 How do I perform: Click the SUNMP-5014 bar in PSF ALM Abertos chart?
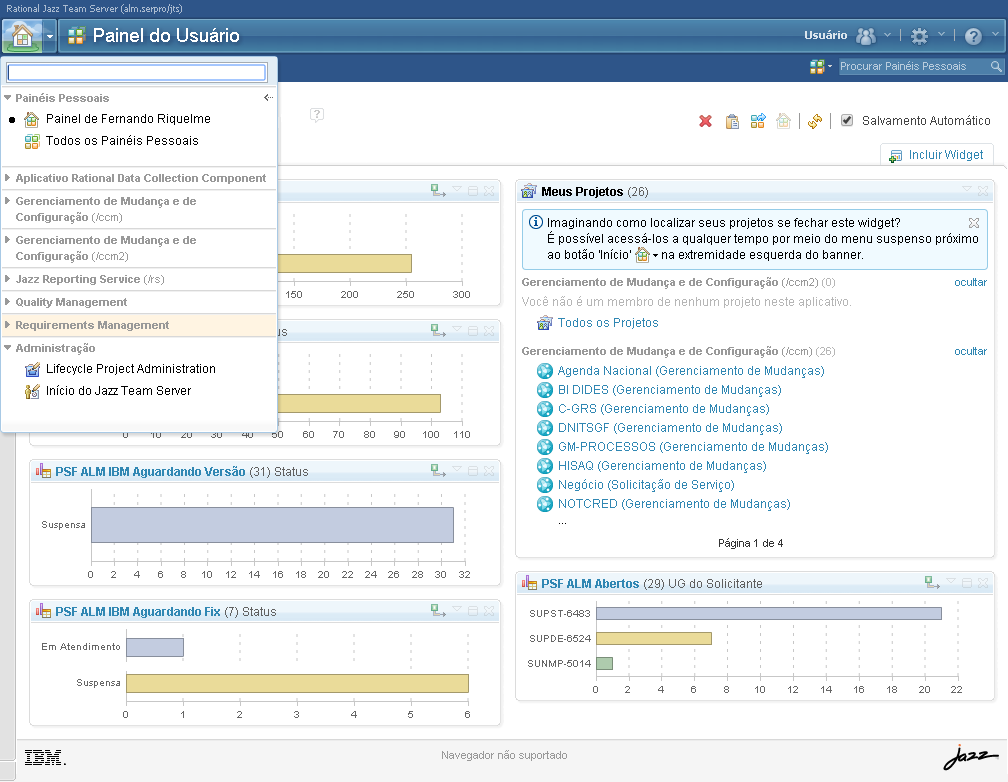click(x=604, y=663)
